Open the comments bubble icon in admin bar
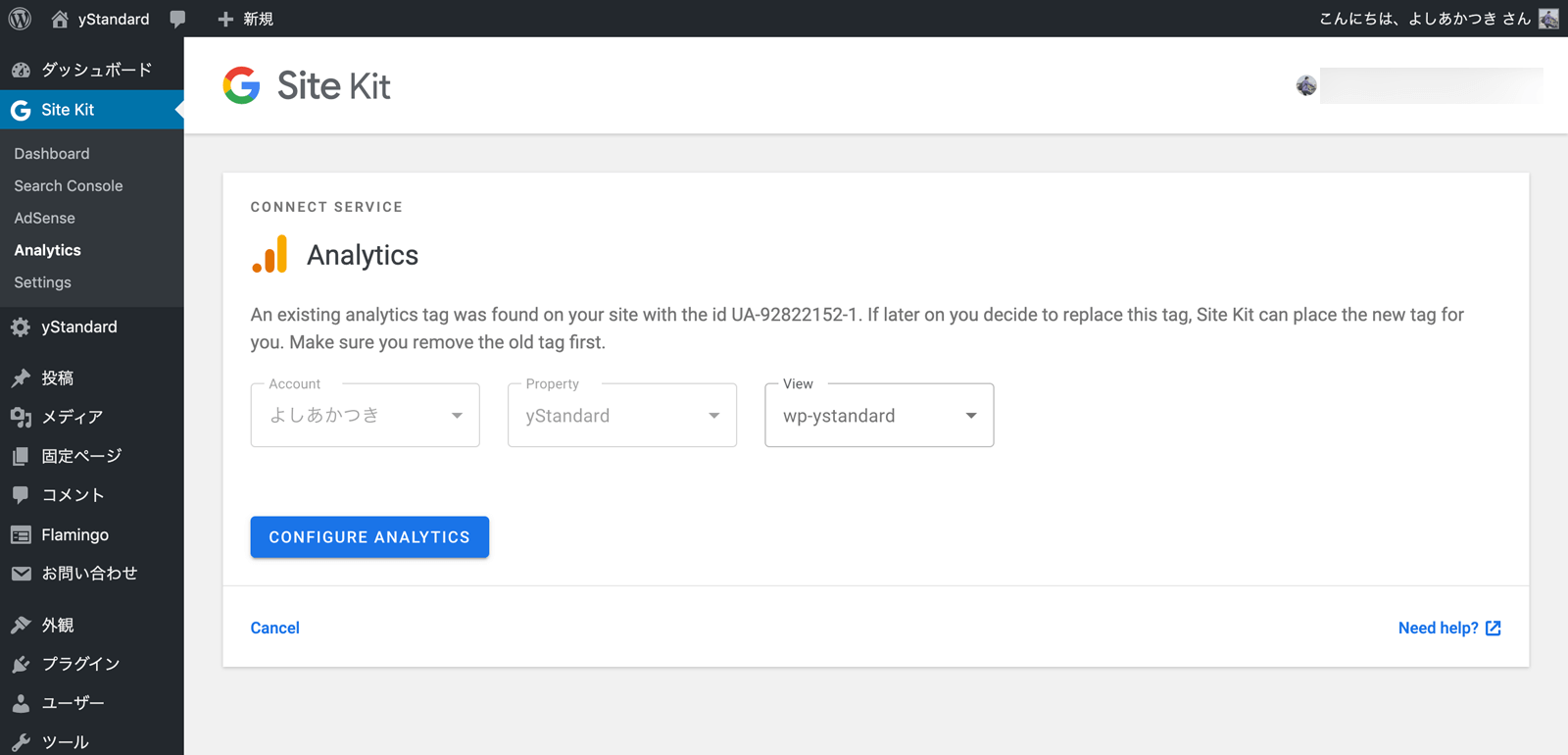 pyautogui.click(x=177, y=19)
